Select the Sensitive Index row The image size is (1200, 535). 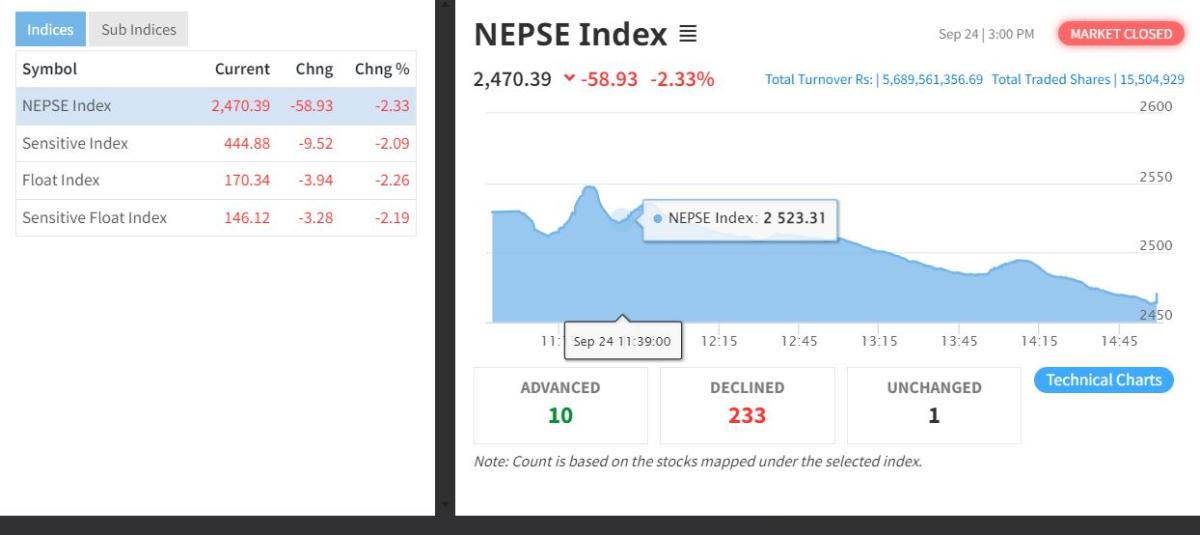(x=215, y=144)
